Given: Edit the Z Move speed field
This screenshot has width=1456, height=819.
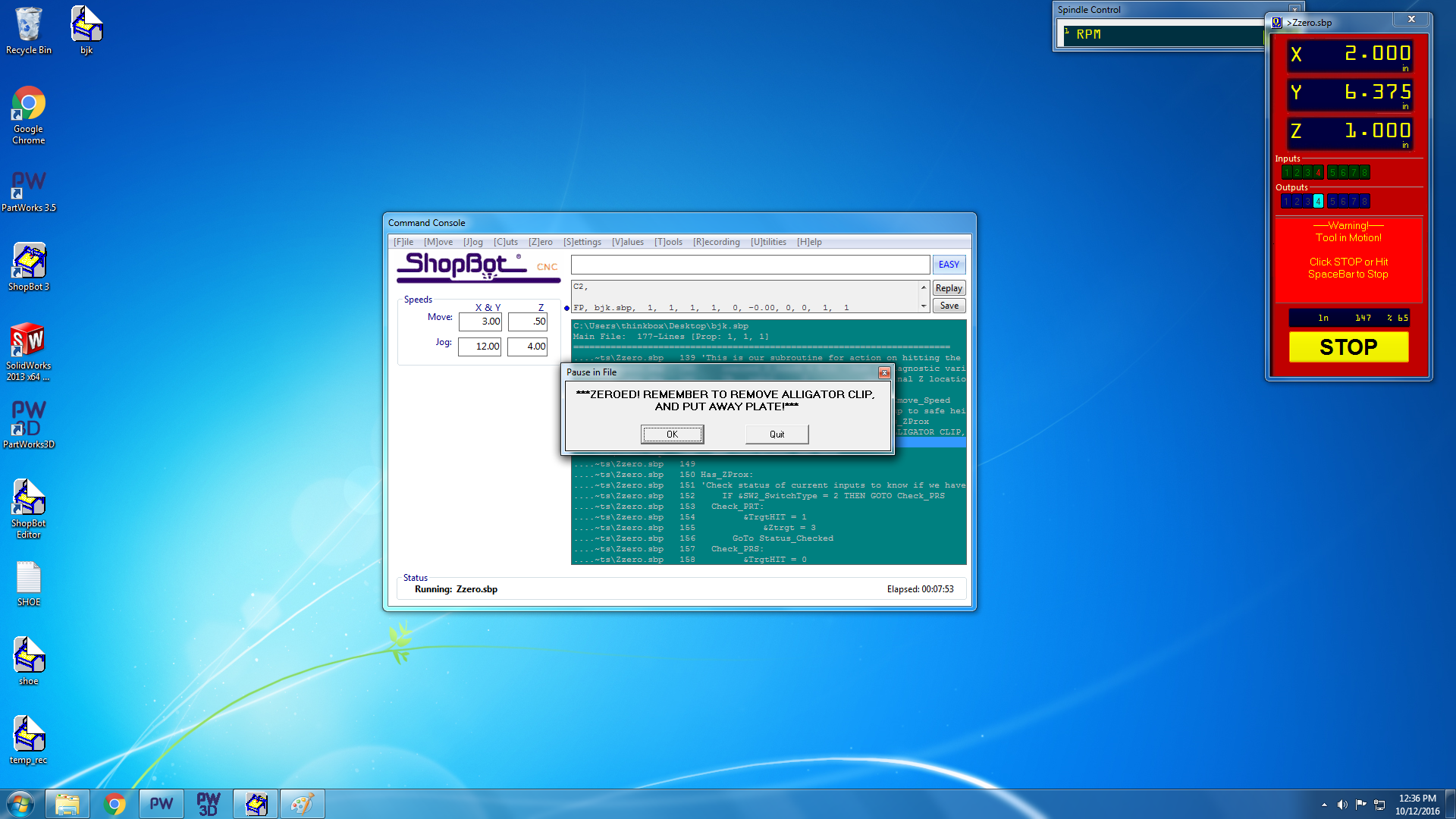Looking at the screenshot, I should pos(528,322).
